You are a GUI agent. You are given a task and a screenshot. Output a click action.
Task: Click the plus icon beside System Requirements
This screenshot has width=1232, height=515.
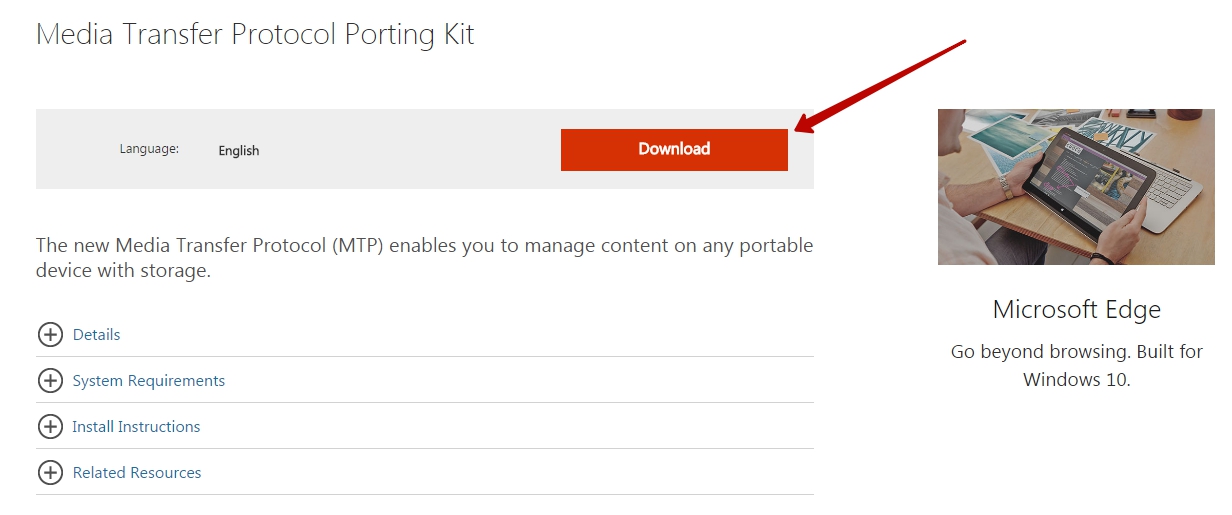click(50, 381)
